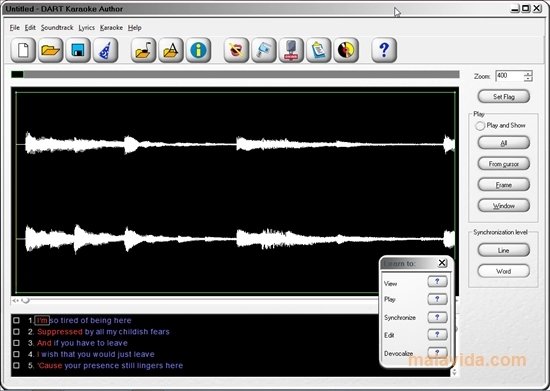Open lyrics with the folder letter-A icon
Viewport: 550px width, 391px height.
171,50
